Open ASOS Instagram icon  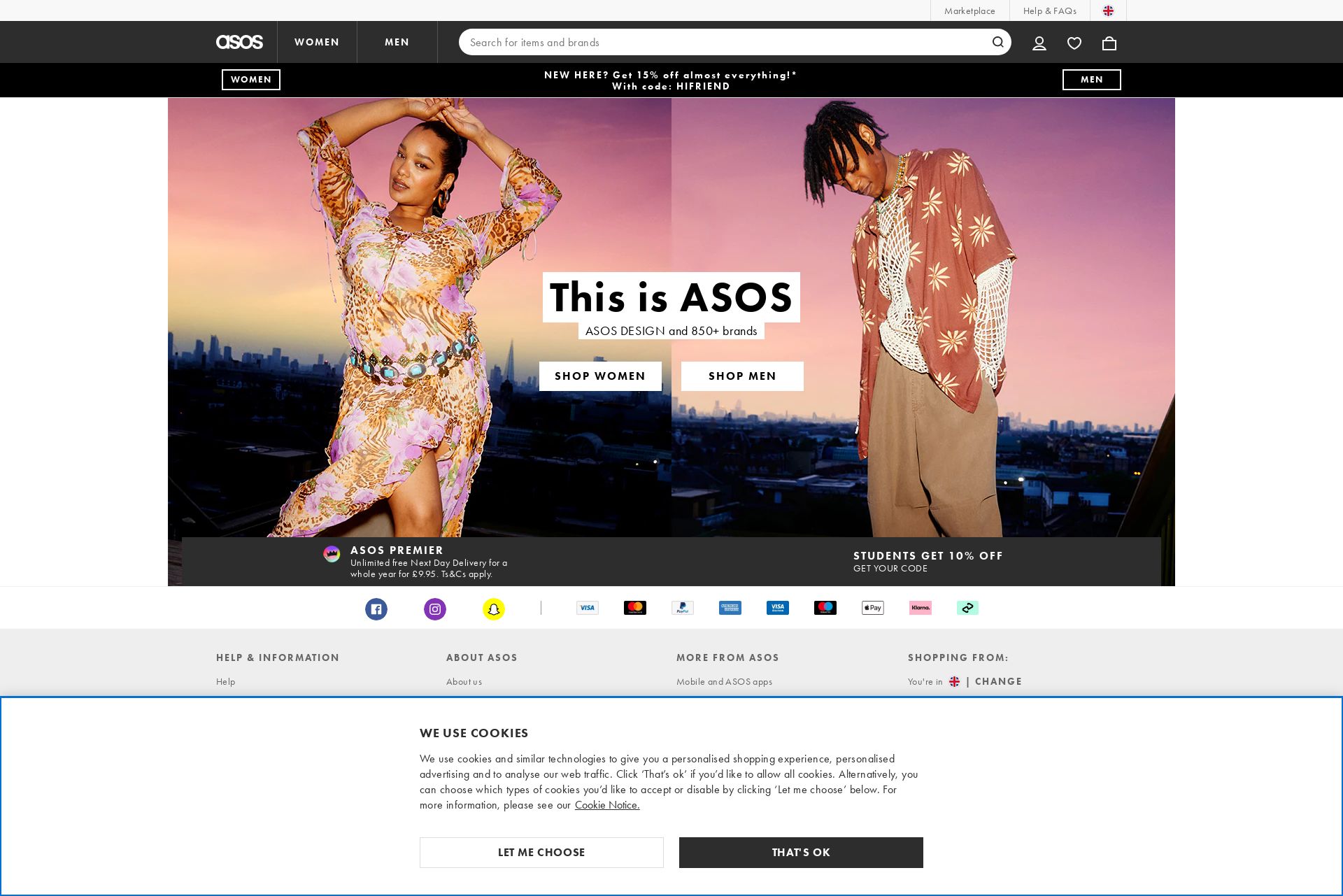click(x=435, y=609)
